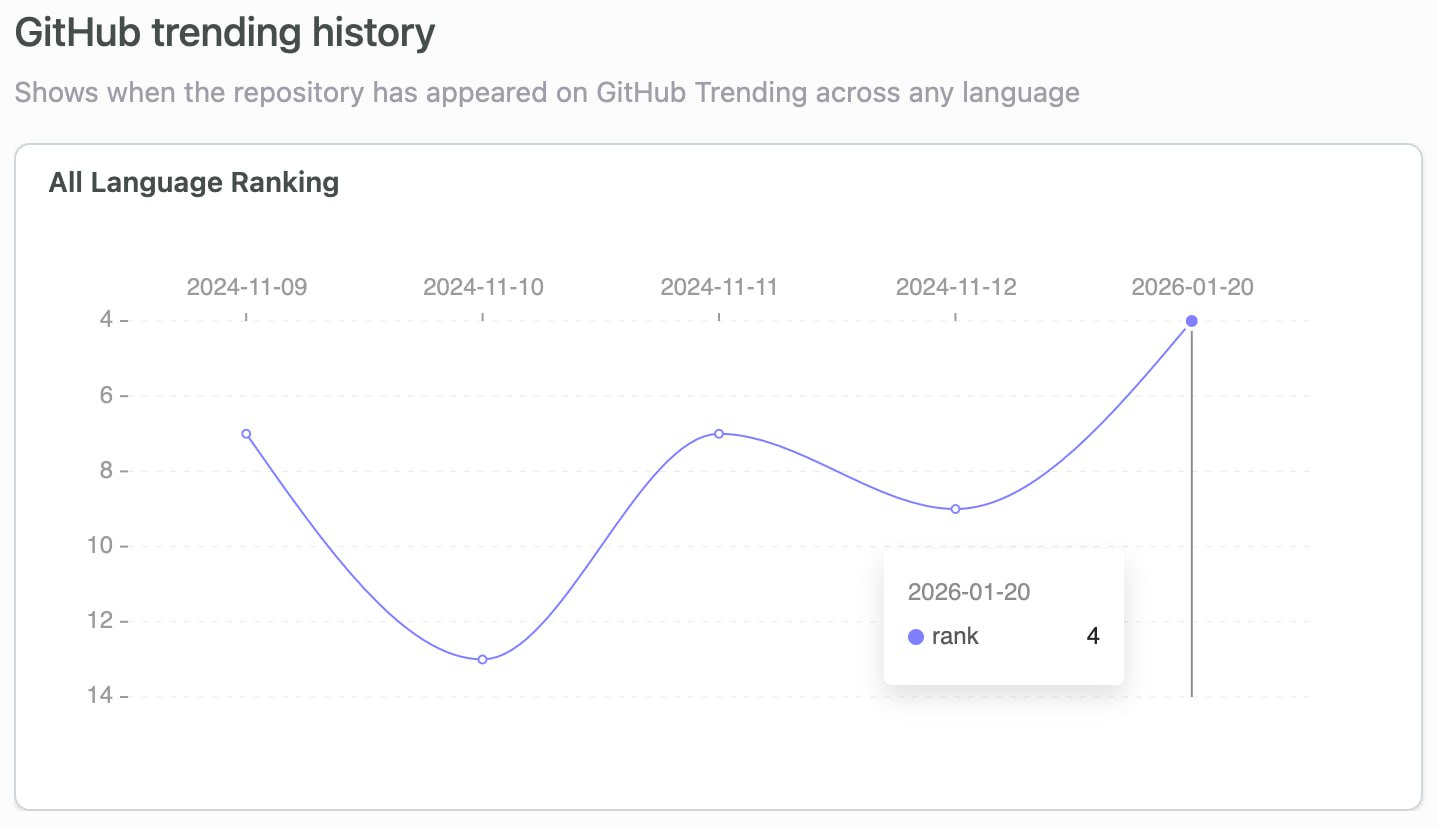
Task: Click the data point for 2024-11-09
Action: point(246,434)
